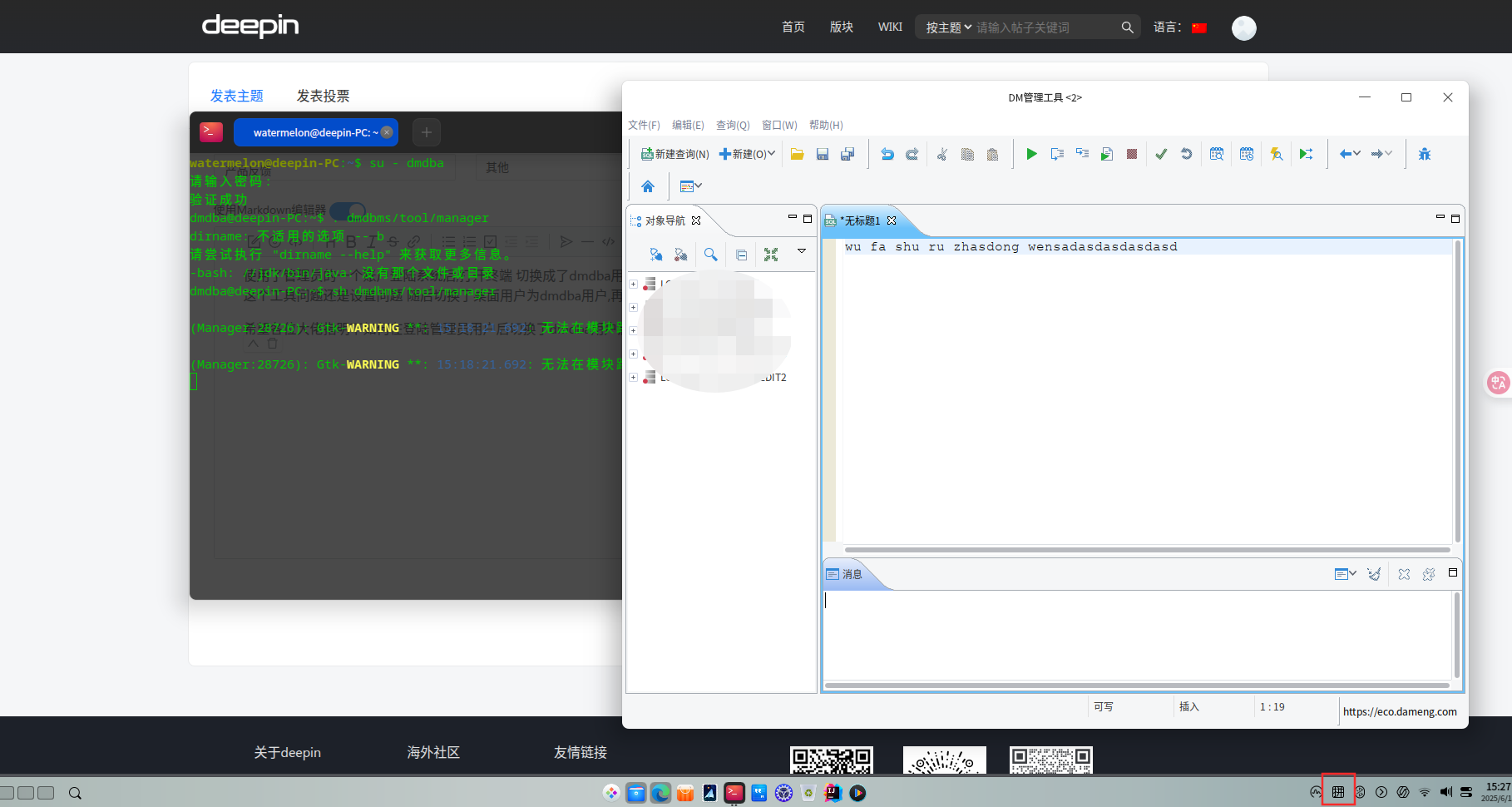Click the SQL editor horizontal scrollbar
This screenshot has height=807, width=1512.
click(1147, 550)
